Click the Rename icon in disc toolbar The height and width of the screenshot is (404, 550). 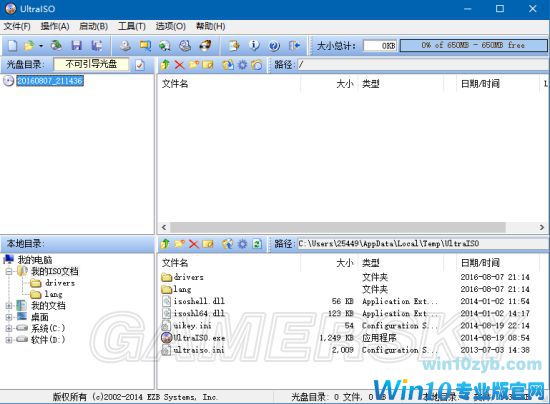[x=208, y=65]
